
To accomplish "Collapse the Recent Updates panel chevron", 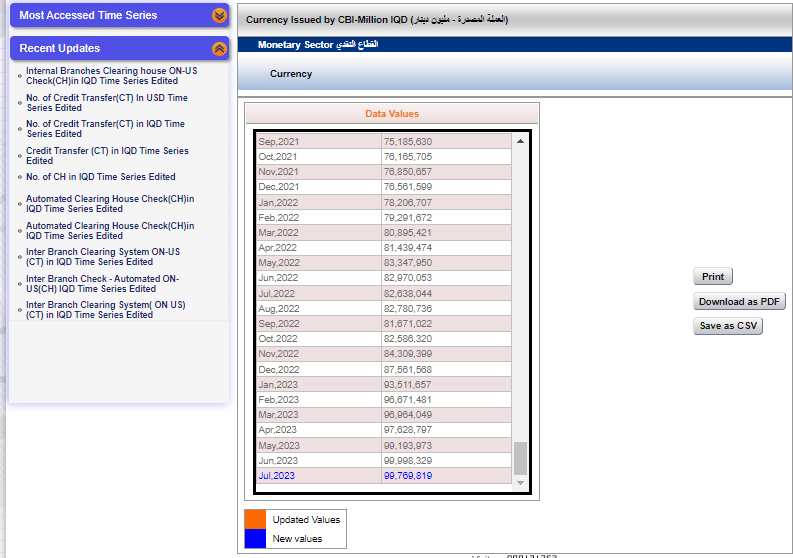I will (x=219, y=48).
